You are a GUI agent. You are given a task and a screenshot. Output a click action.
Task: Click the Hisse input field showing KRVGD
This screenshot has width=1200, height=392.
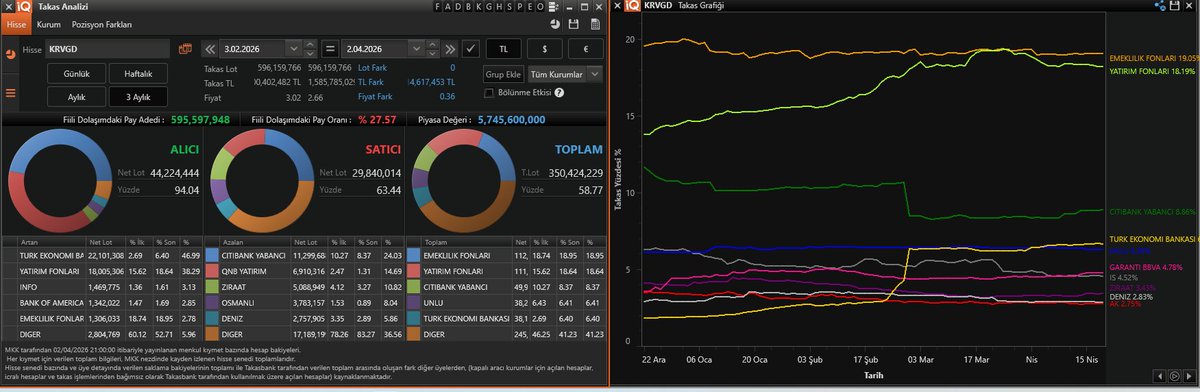(108, 48)
